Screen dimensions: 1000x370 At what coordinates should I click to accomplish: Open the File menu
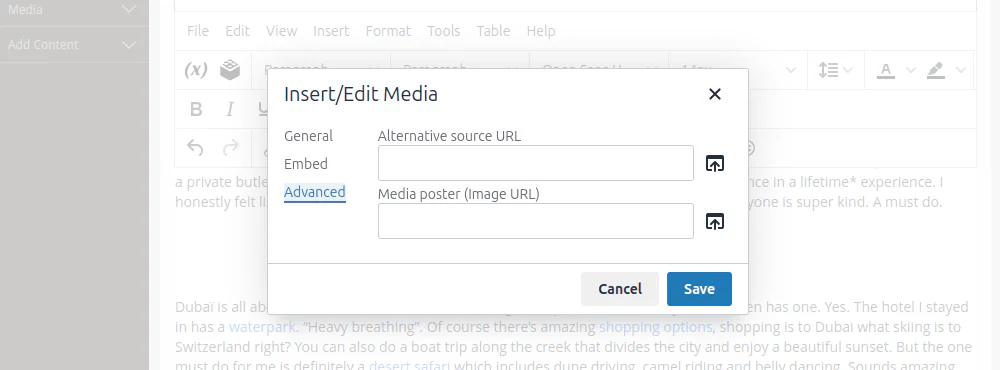pos(198,31)
